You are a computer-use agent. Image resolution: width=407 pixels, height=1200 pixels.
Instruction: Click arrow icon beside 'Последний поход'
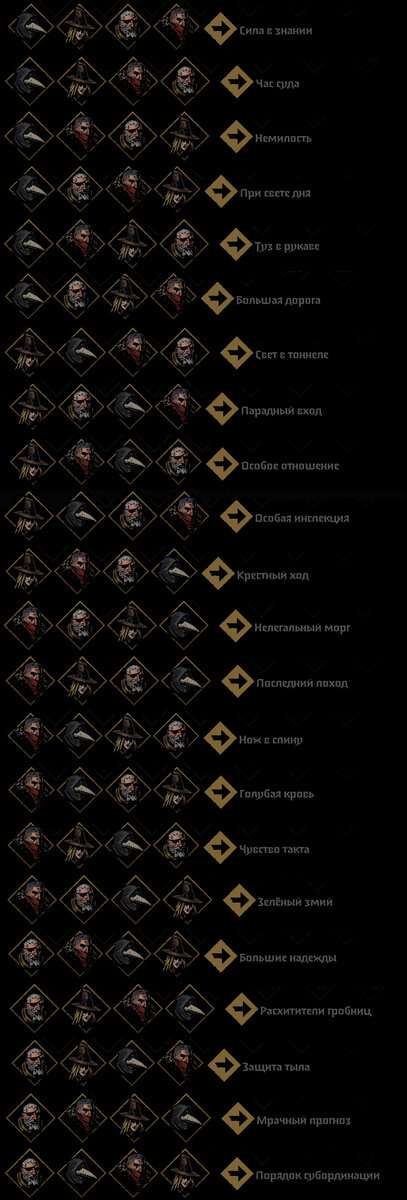click(x=236, y=681)
